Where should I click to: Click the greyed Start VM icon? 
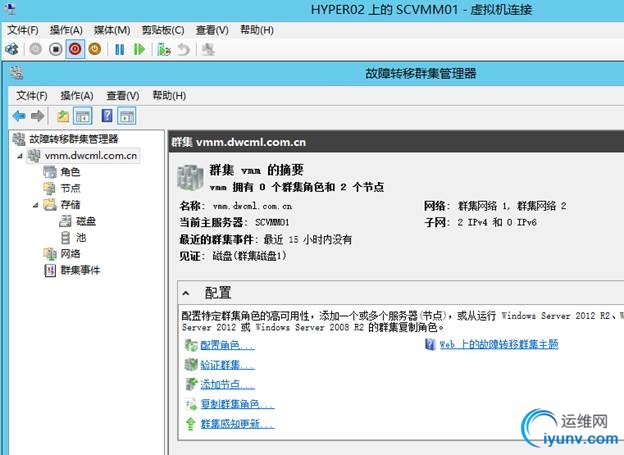coord(35,49)
